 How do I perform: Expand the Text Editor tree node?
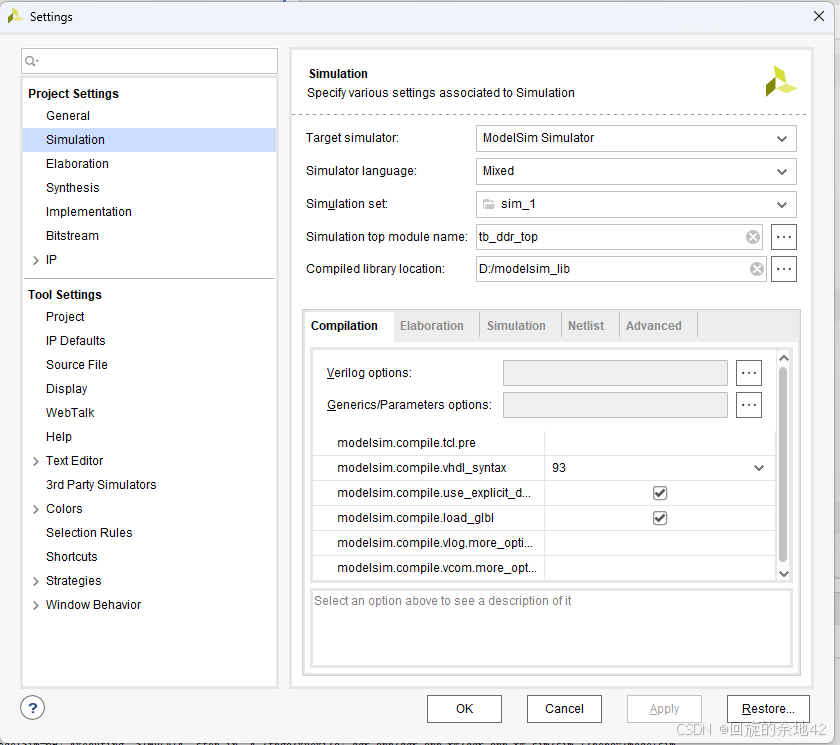(35, 461)
